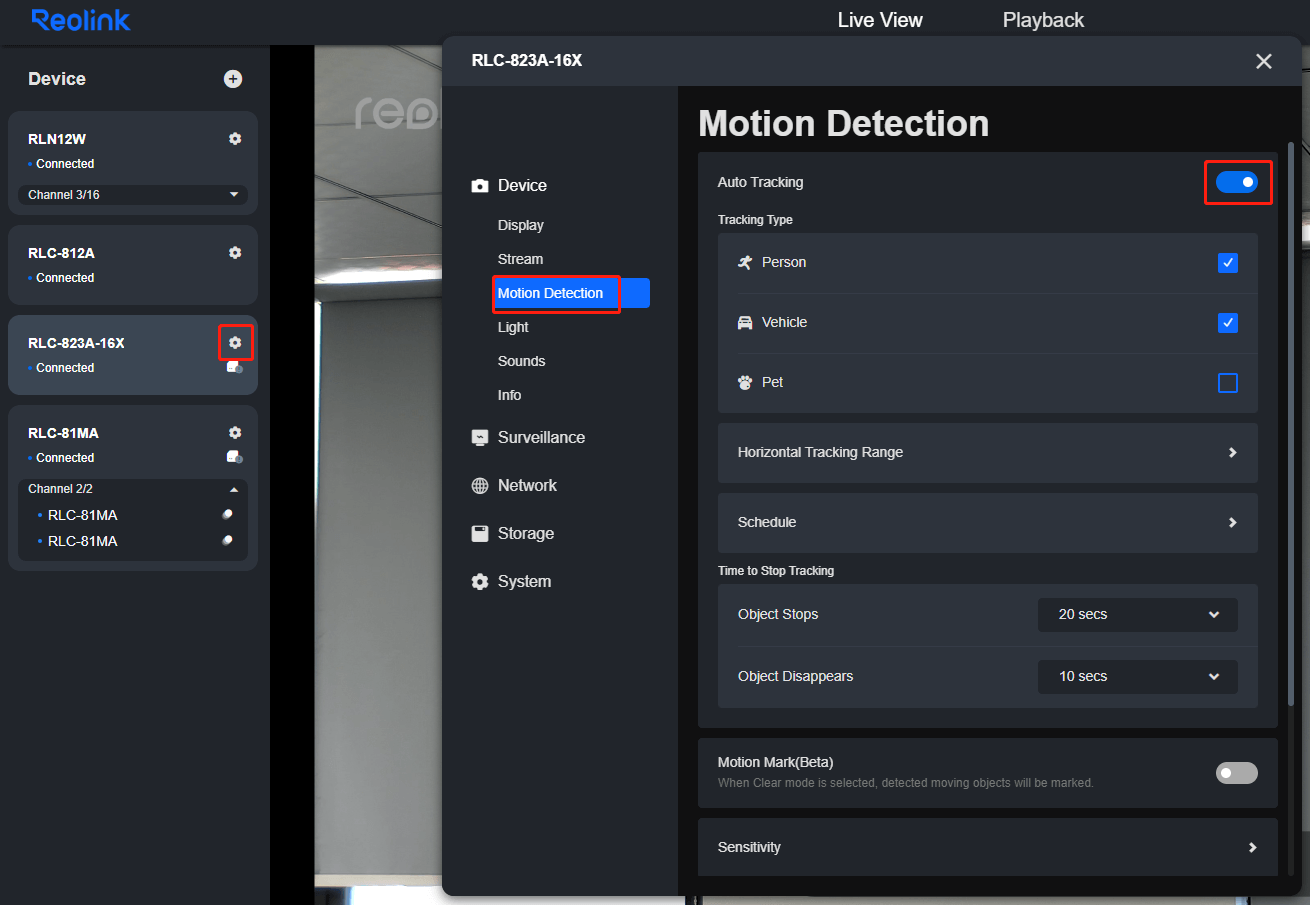Screen dimensions: 1310x905
Task: Check the Pet tracking checkbox
Action: (1228, 383)
